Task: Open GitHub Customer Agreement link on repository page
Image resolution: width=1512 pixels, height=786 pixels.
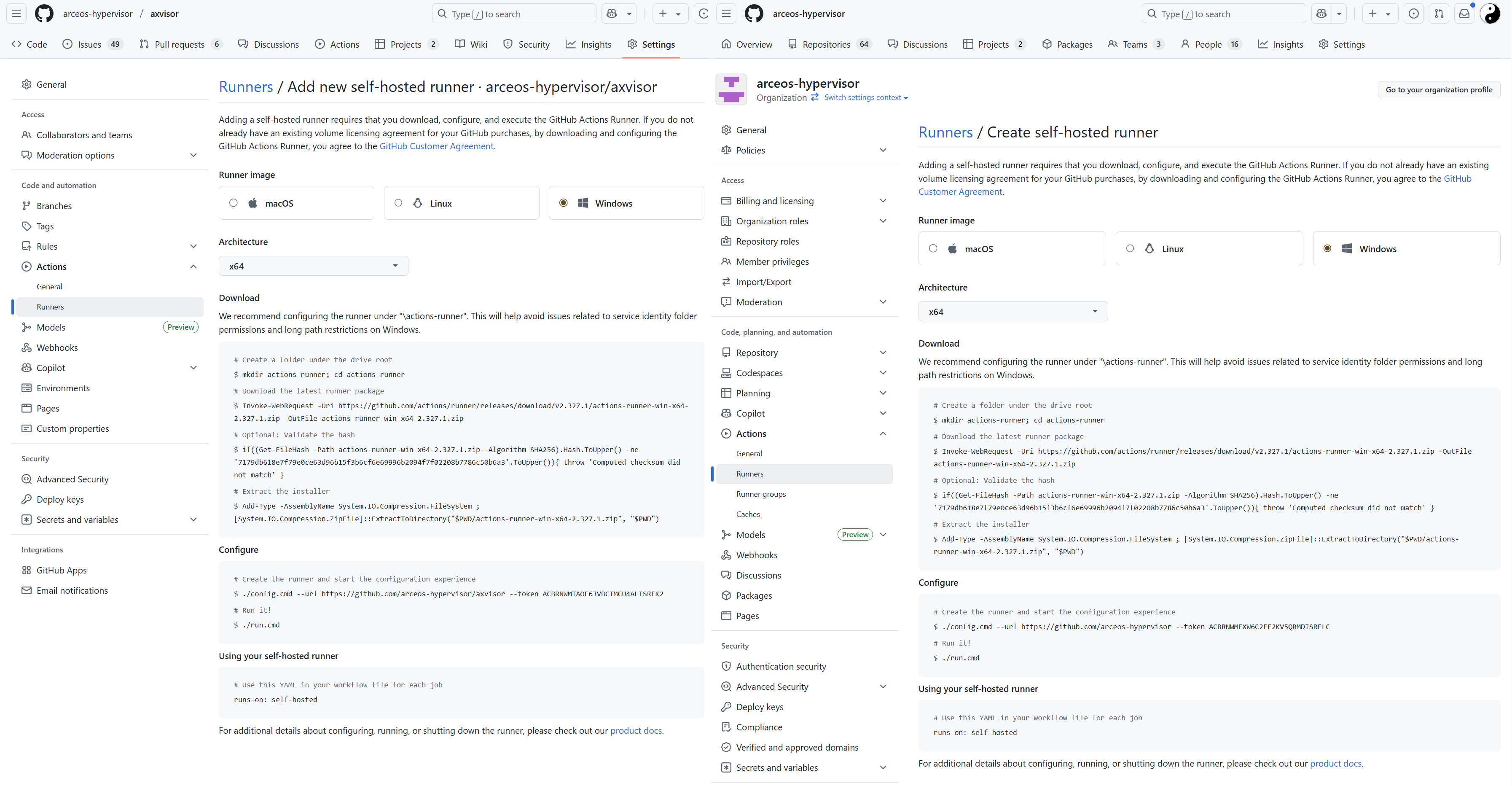Action: tap(436, 146)
